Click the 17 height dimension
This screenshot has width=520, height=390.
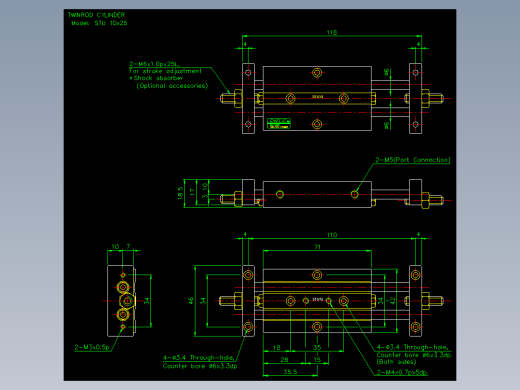click(x=192, y=192)
